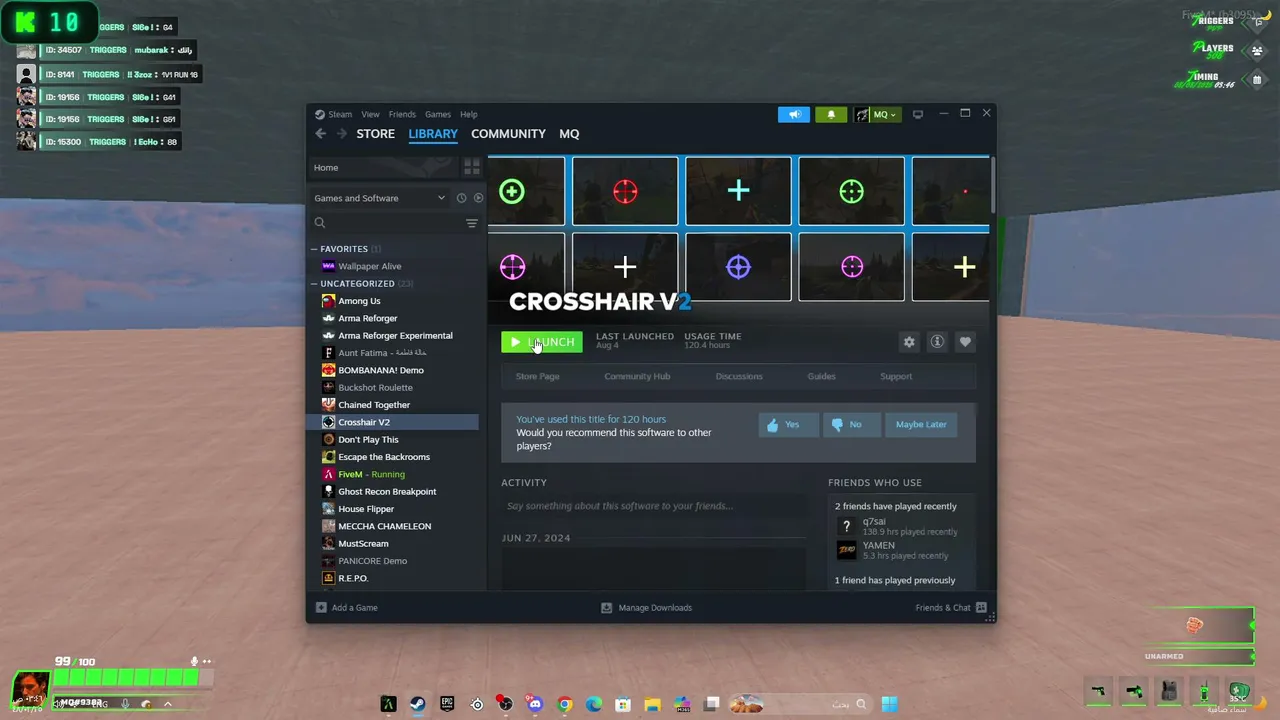Open advanced filter options icon

point(472,223)
